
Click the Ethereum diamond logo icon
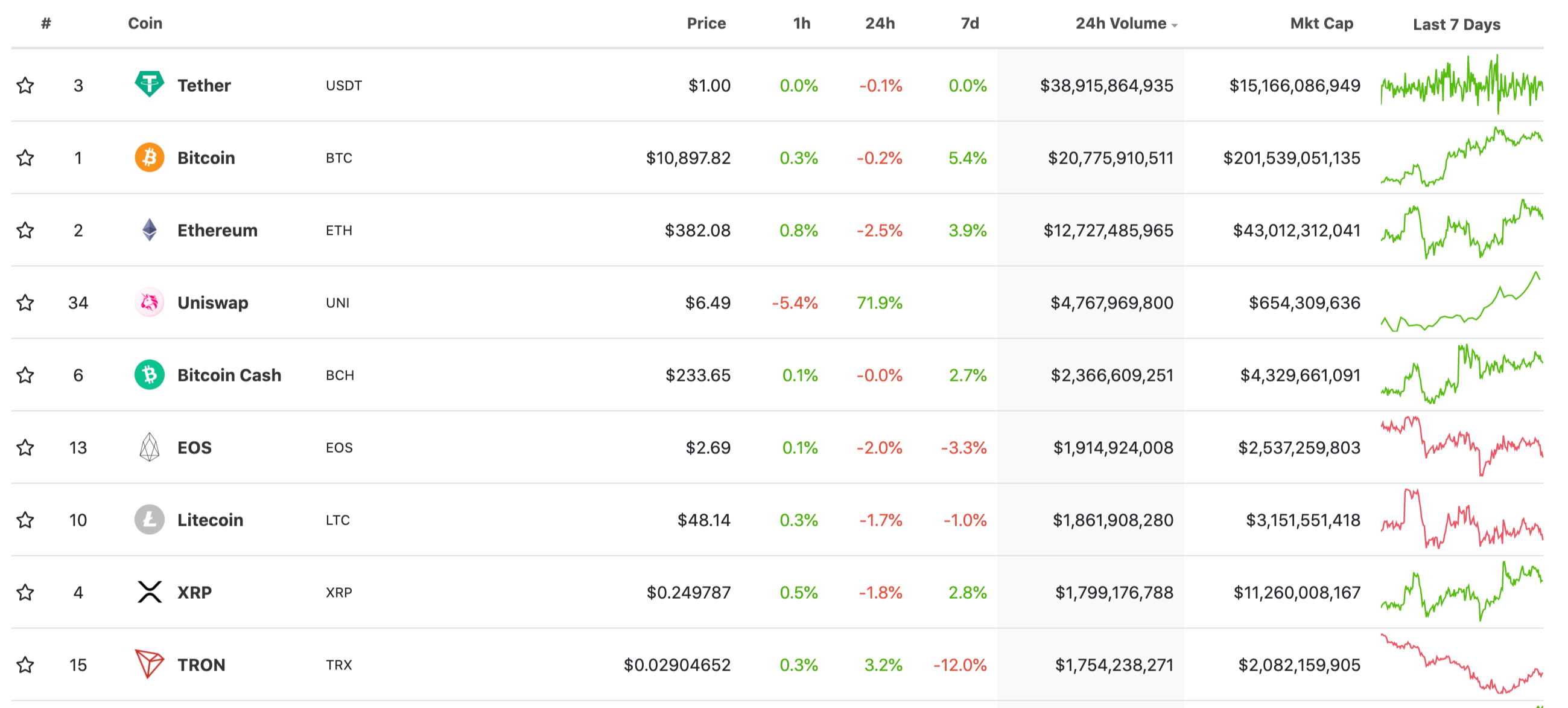(149, 230)
